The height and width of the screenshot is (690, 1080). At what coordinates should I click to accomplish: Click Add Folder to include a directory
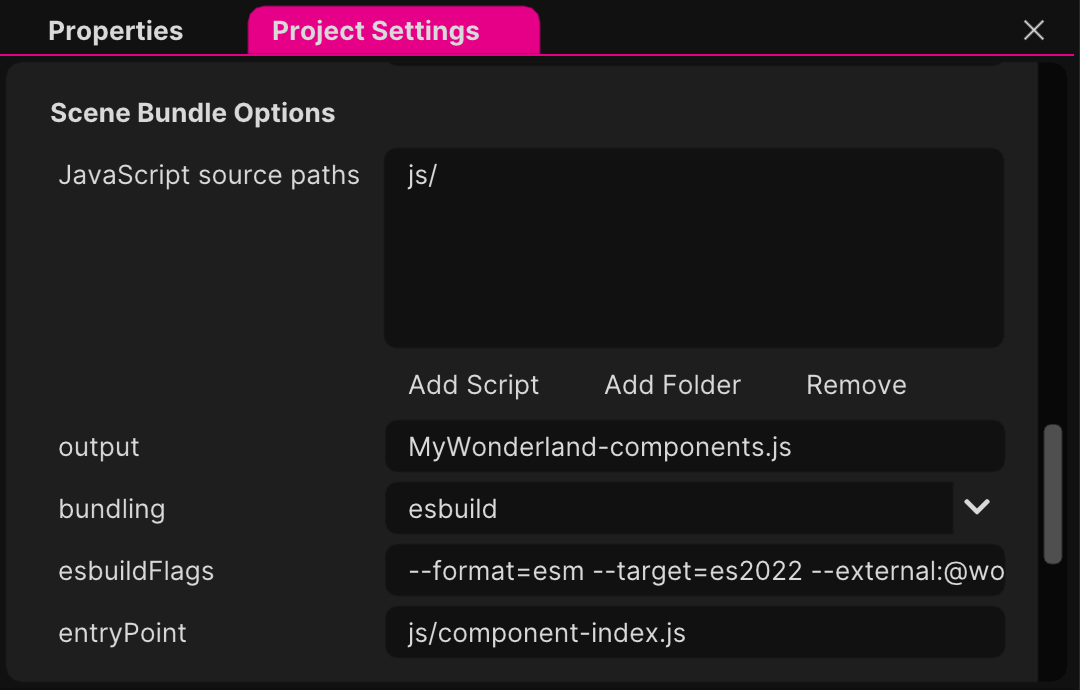point(672,384)
